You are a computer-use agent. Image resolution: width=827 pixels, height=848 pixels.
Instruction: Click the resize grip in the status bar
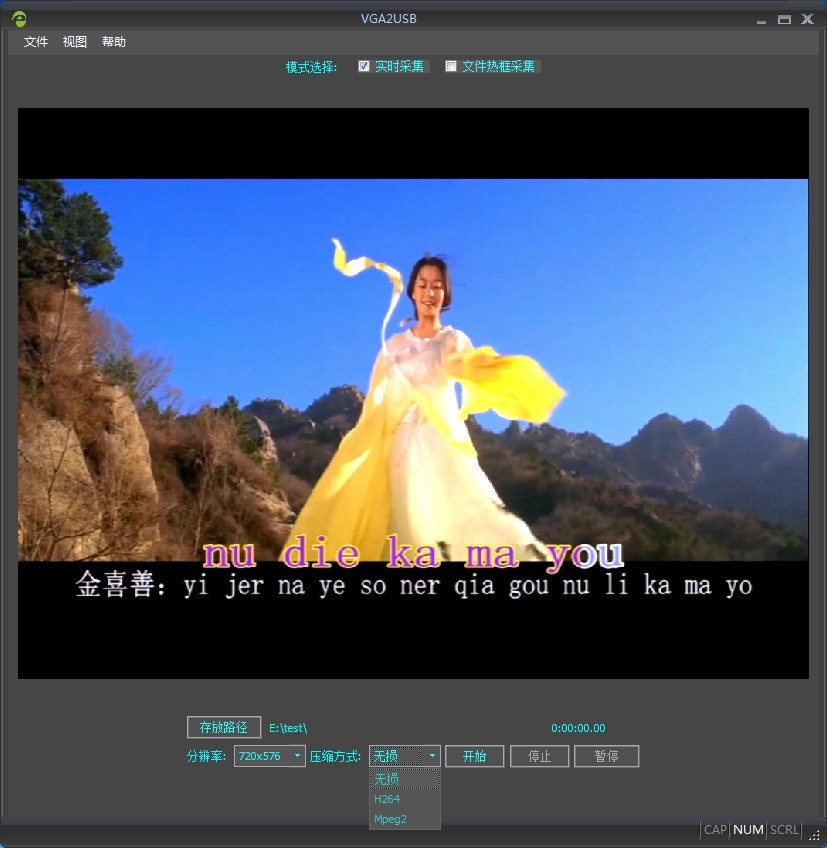813,833
